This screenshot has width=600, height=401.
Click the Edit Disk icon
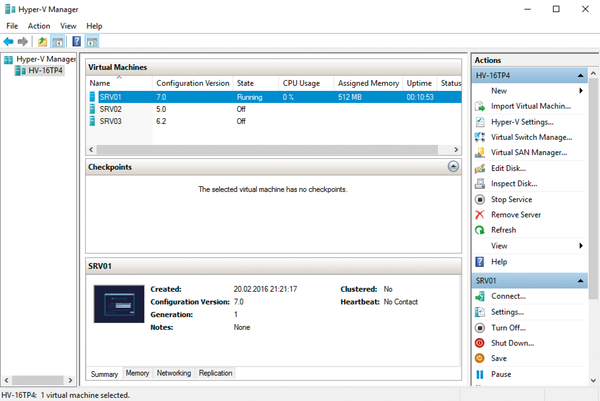480,168
